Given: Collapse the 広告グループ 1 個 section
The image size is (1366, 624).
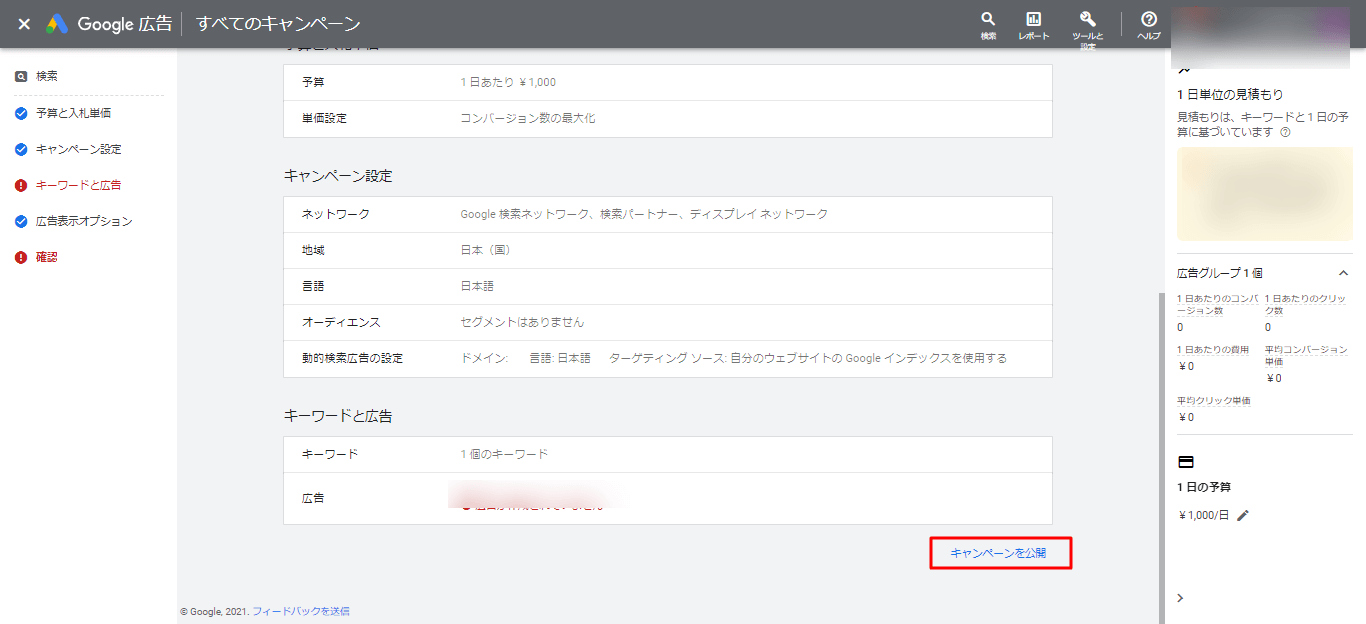Looking at the screenshot, I should 1343,273.
